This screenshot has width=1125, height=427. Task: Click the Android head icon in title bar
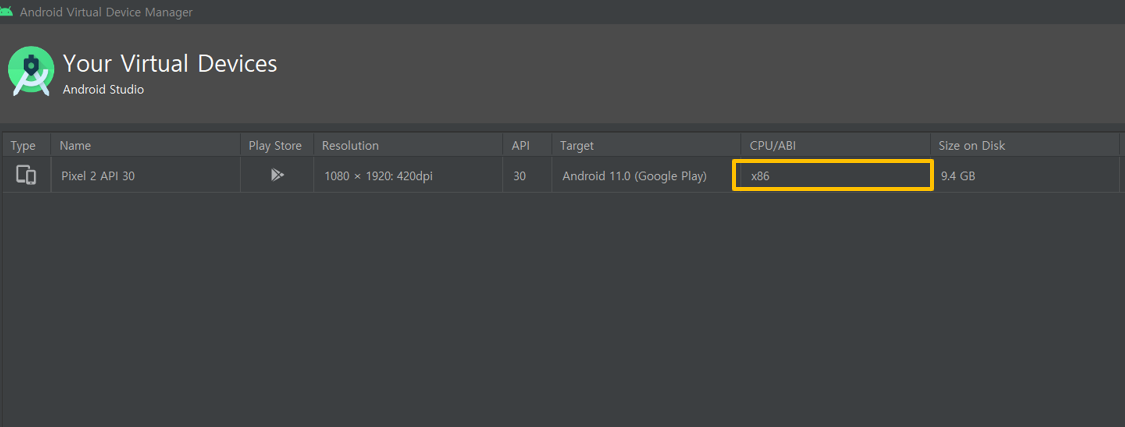(x=6, y=11)
